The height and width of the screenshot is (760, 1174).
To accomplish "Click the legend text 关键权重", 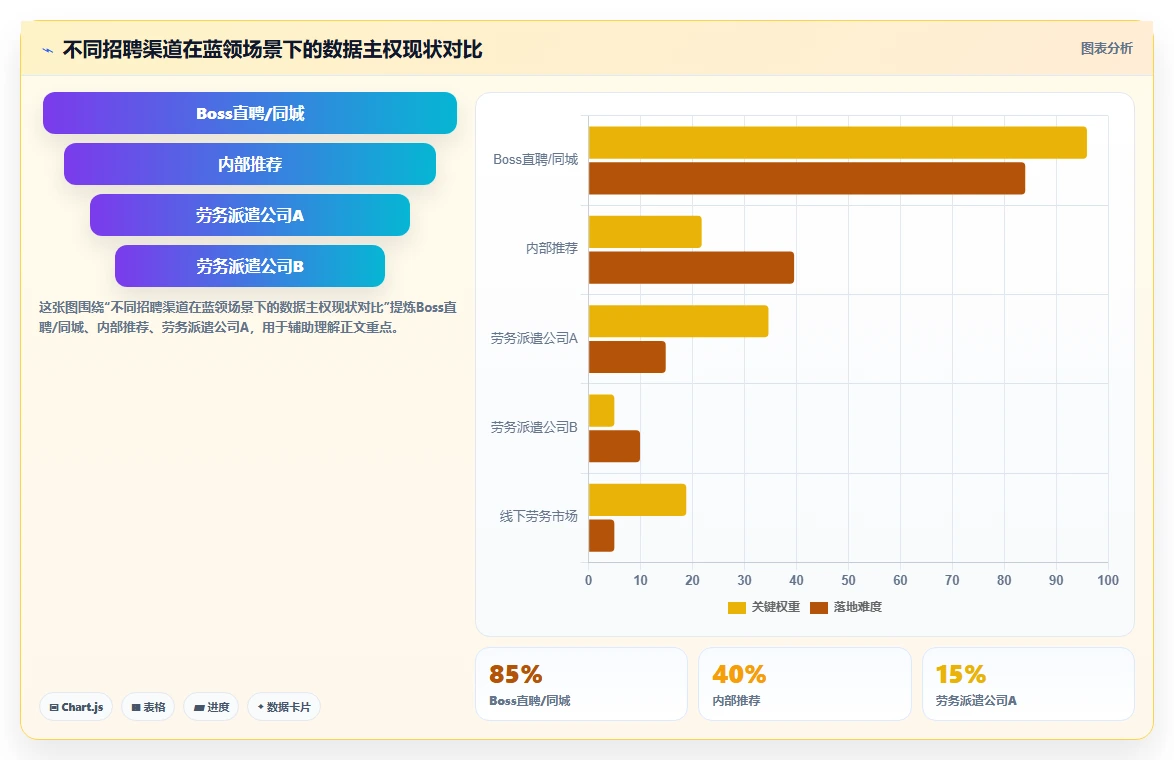I will click(776, 607).
